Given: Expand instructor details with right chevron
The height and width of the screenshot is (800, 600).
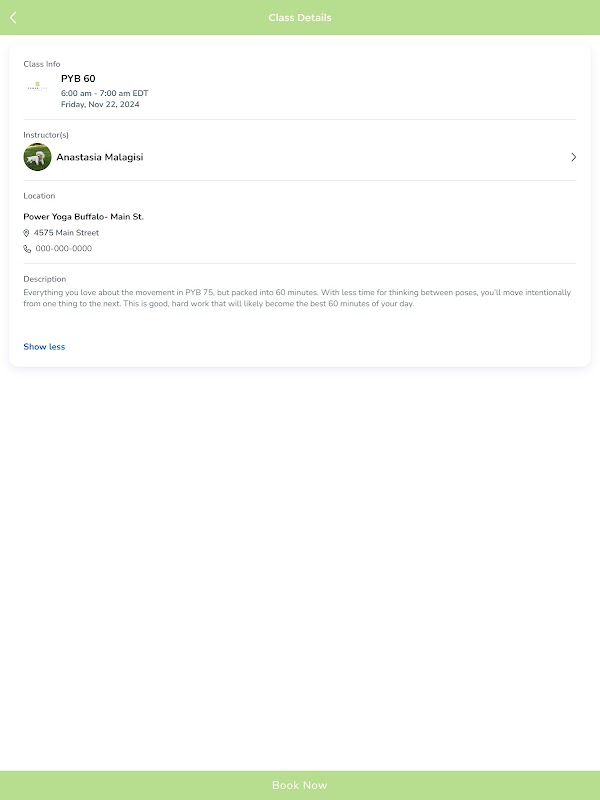Looking at the screenshot, I should pos(573,157).
